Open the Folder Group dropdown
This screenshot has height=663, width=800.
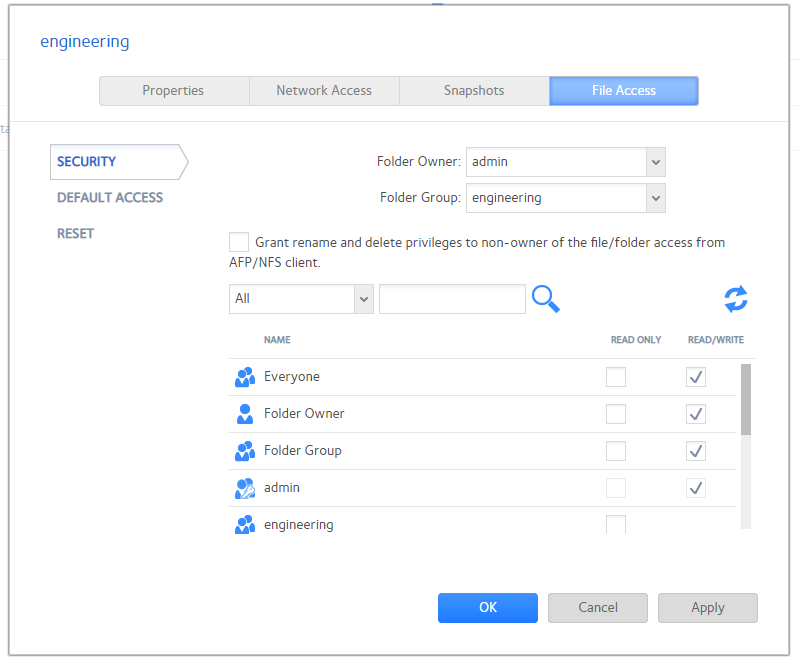pyautogui.click(x=655, y=198)
